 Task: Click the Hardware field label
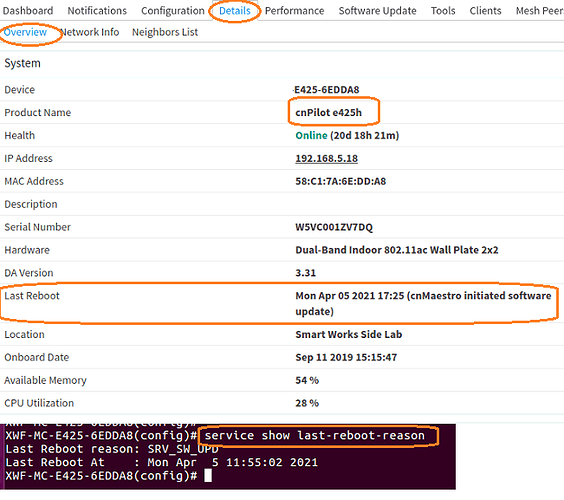point(27,250)
